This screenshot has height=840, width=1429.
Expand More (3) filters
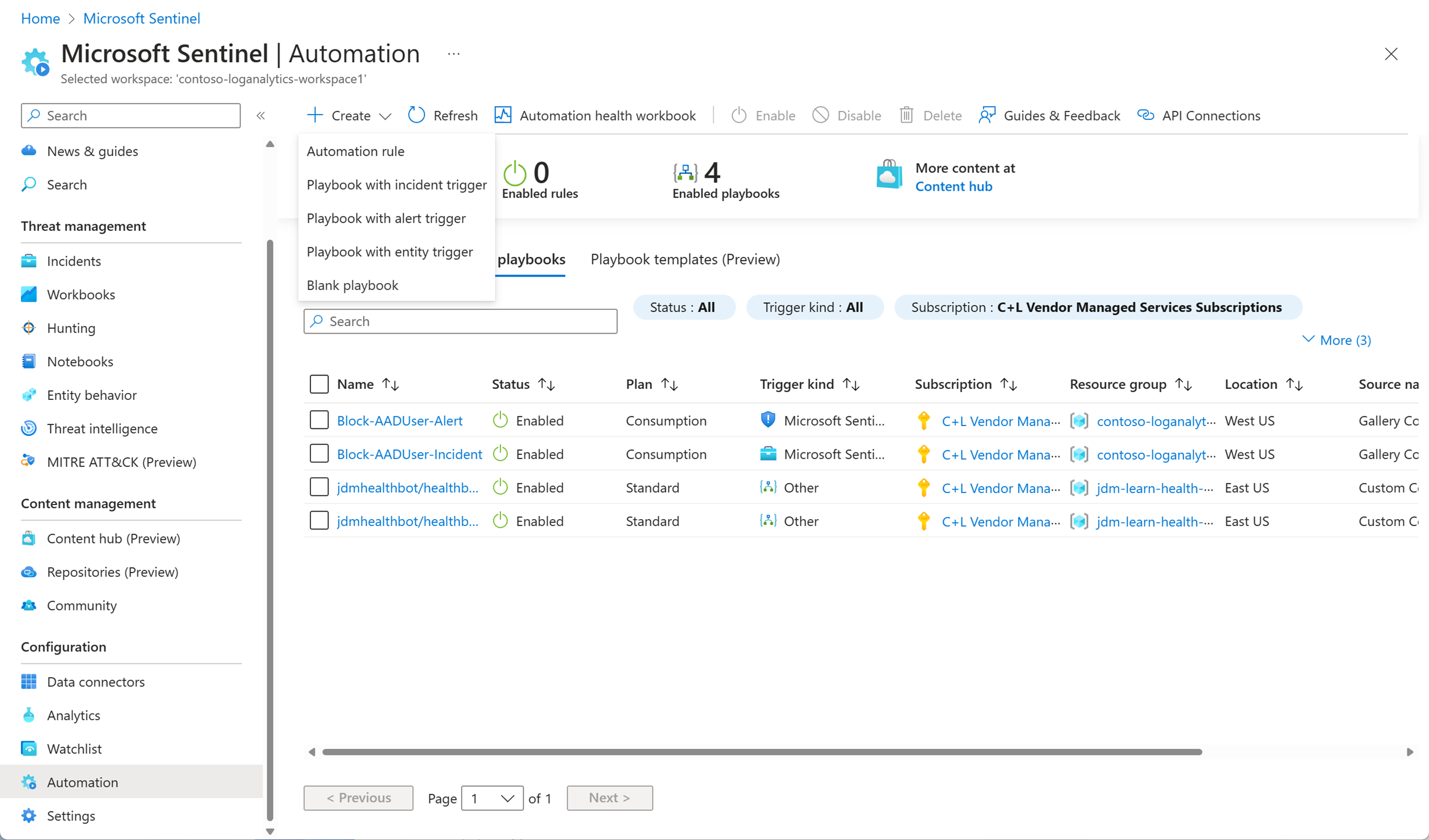[1337, 340]
